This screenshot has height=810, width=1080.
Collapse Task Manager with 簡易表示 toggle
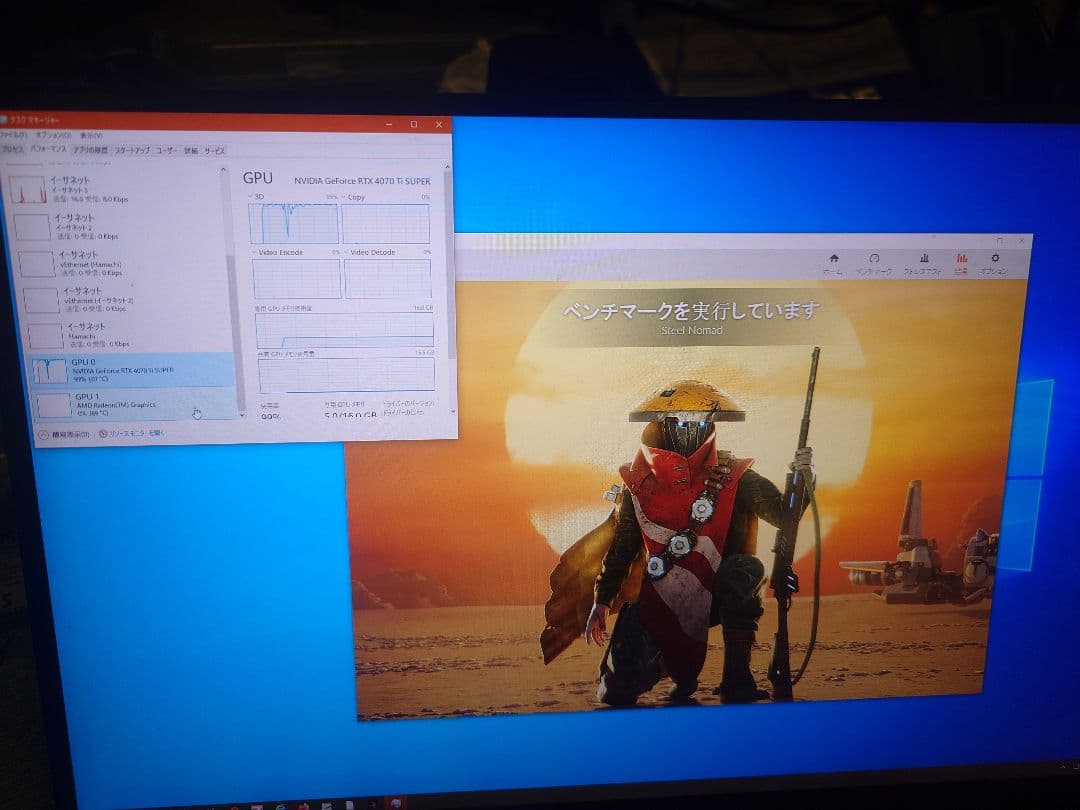(x=43, y=434)
